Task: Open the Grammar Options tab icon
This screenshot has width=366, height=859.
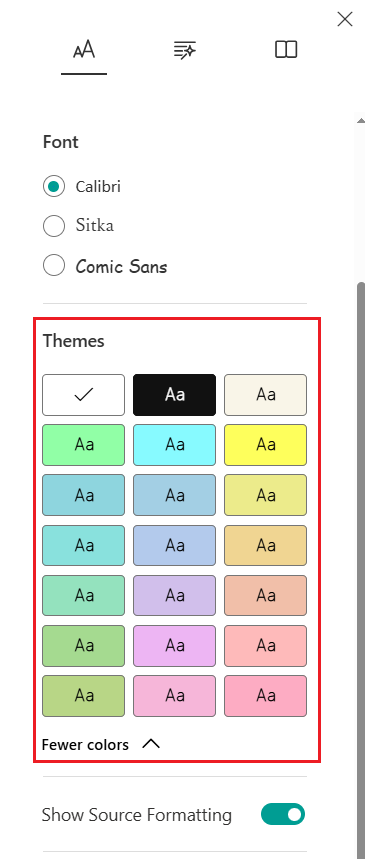Action: (x=185, y=50)
